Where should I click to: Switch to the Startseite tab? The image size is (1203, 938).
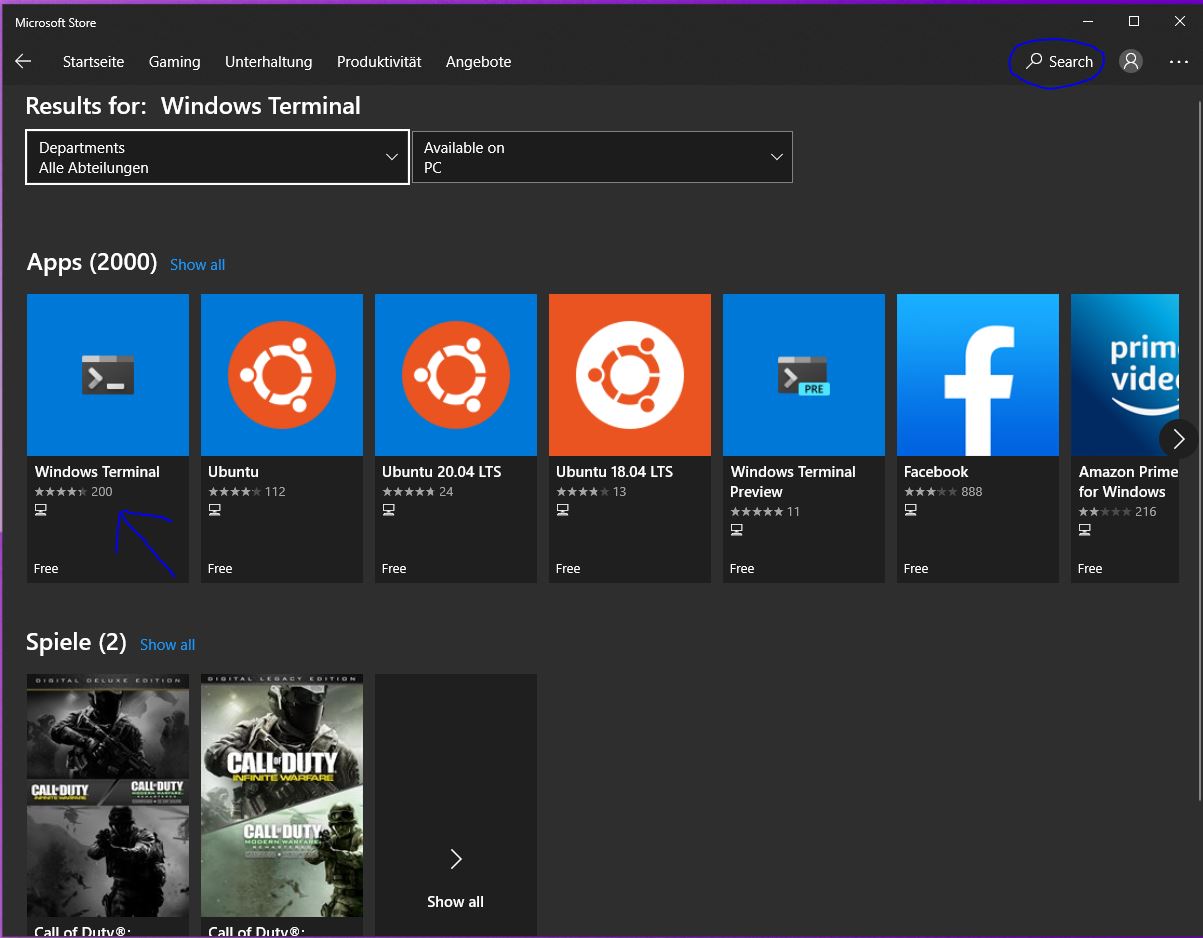pyautogui.click(x=94, y=61)
